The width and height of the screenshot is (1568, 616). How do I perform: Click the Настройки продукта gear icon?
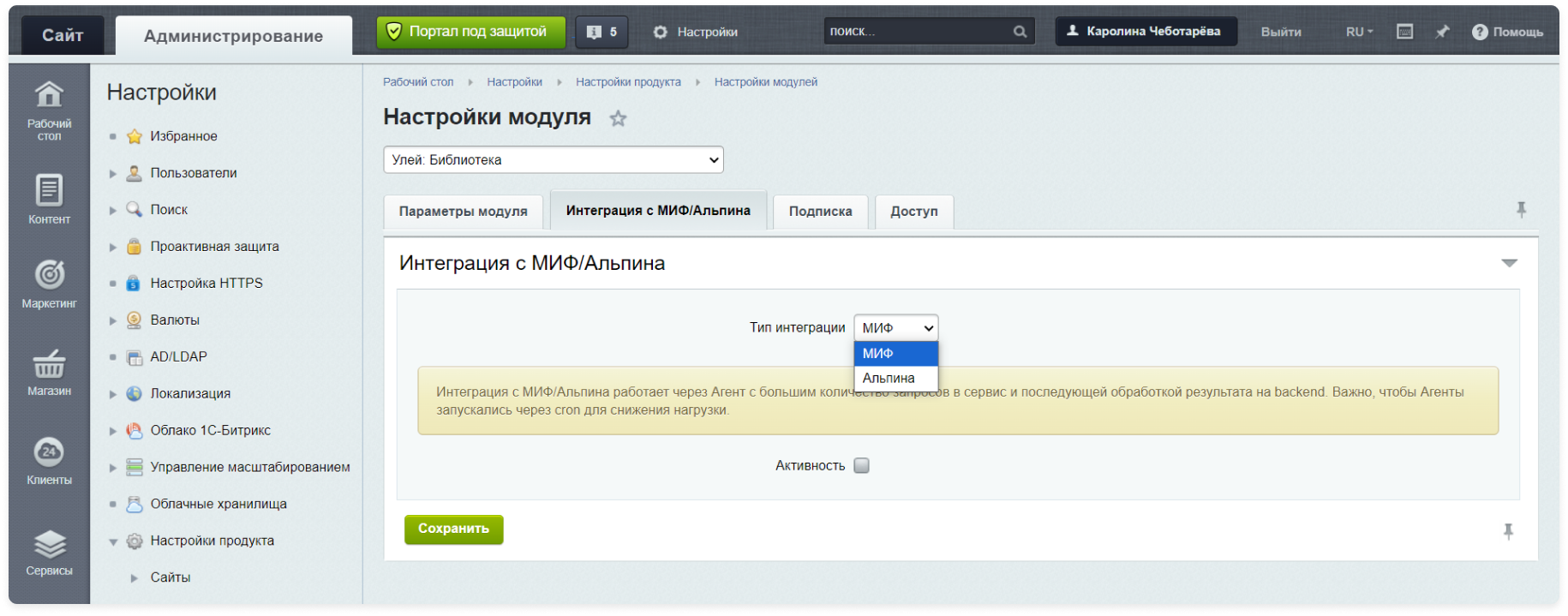[x=135, y=541]
